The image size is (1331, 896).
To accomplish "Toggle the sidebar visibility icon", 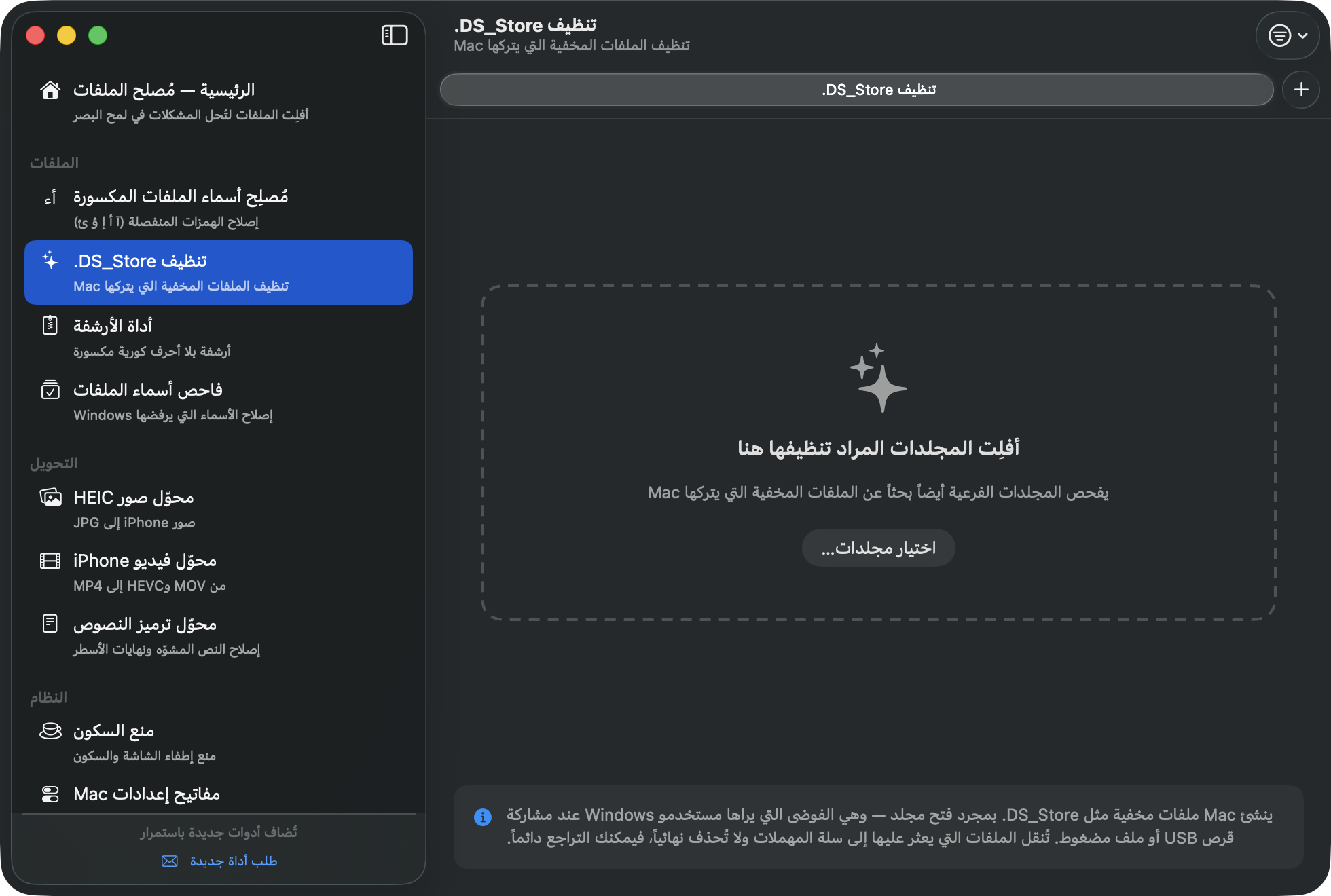I will (395, 35).
